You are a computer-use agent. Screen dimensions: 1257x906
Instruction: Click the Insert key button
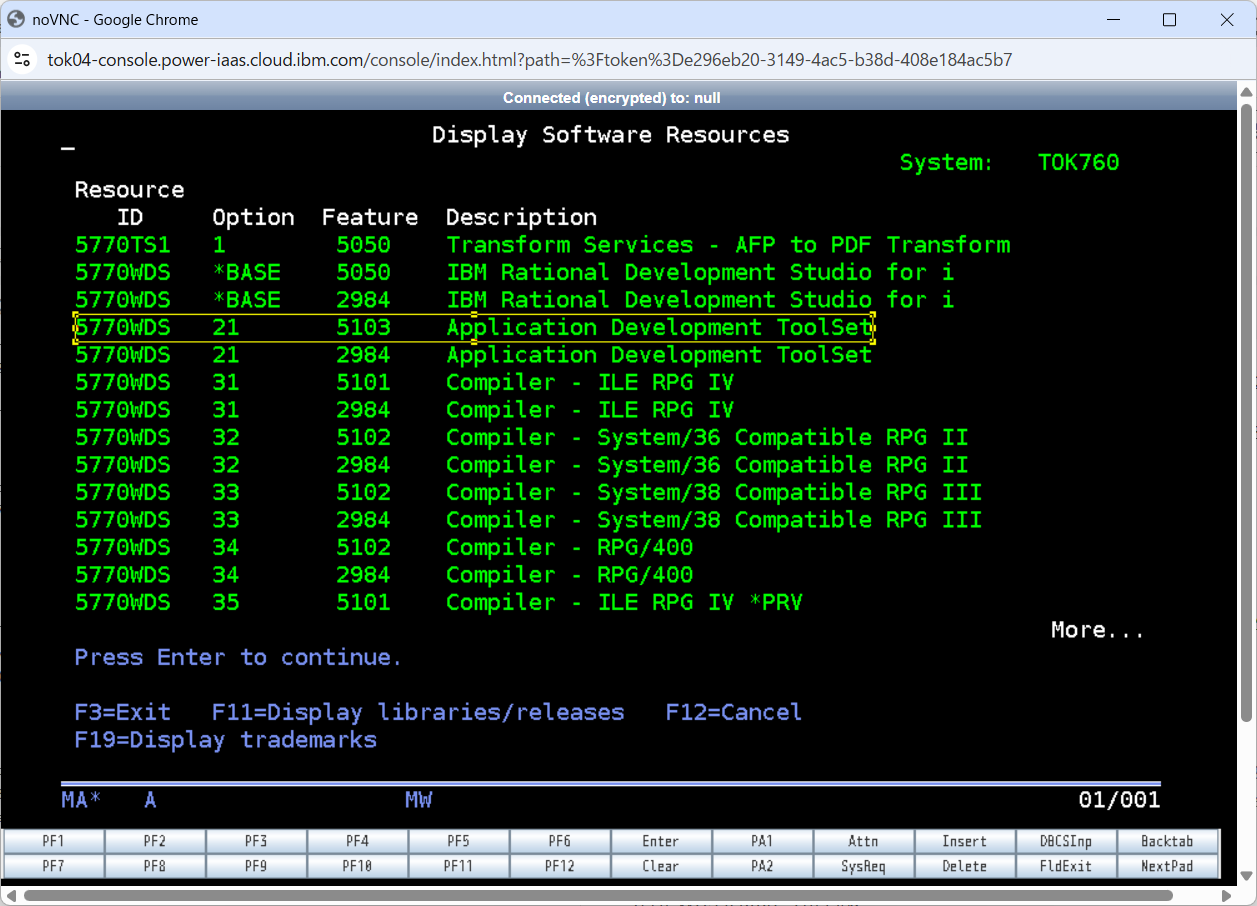point(965,841)
